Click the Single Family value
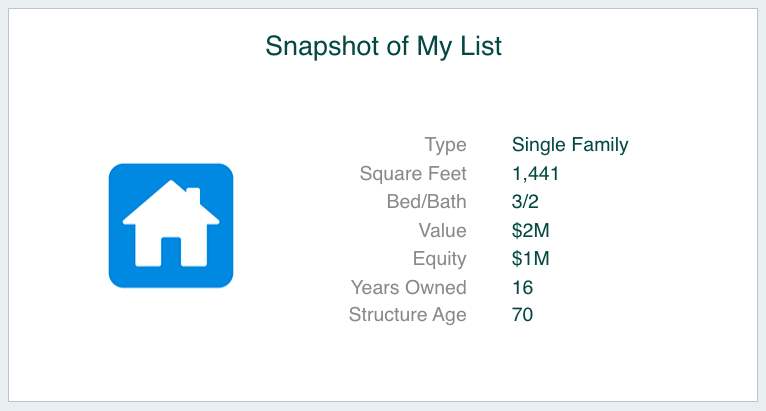 570,145
